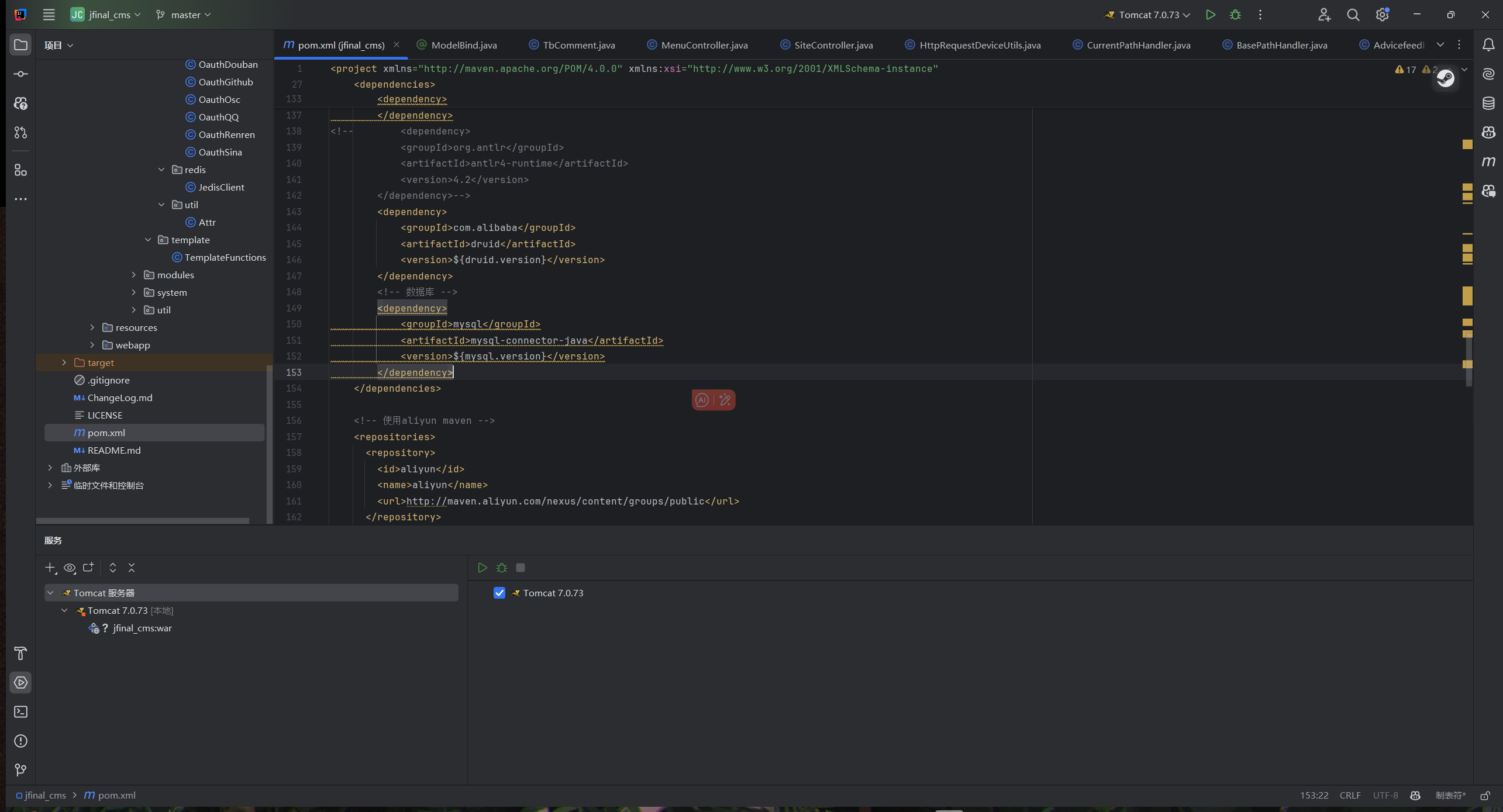Toggle read-only lock in status bar
The height and width of the screenshot is (812, 1503).
1485,796
